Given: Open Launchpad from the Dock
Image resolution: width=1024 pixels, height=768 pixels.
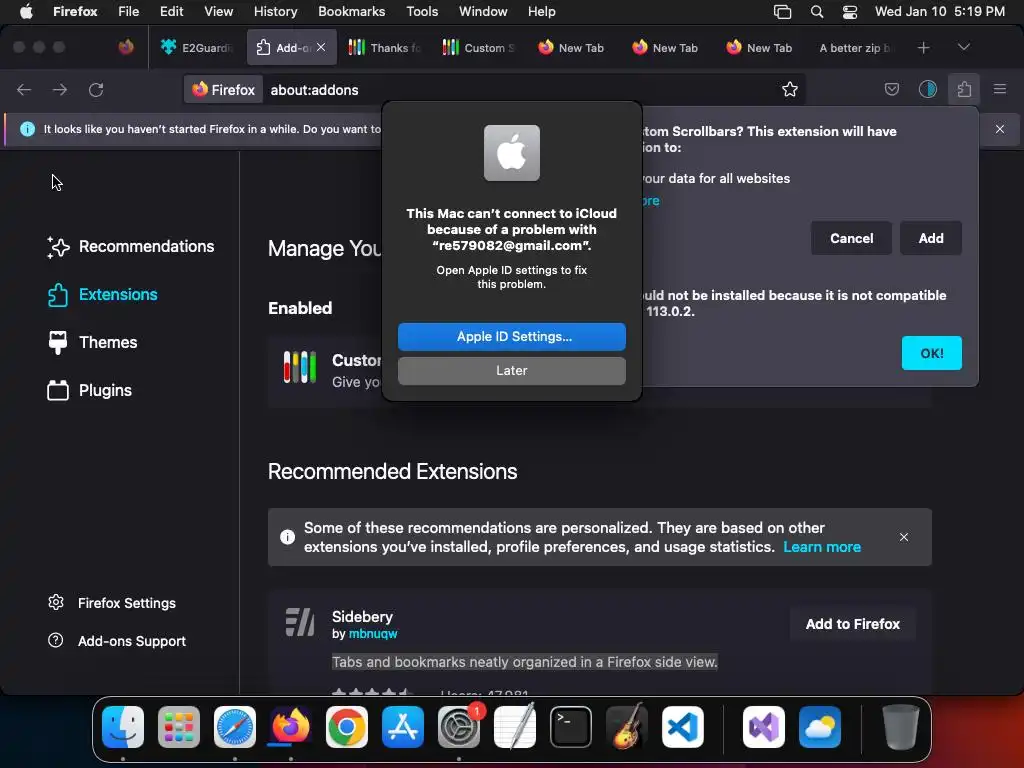Looking at the screenshot, I should click(179, 727).
